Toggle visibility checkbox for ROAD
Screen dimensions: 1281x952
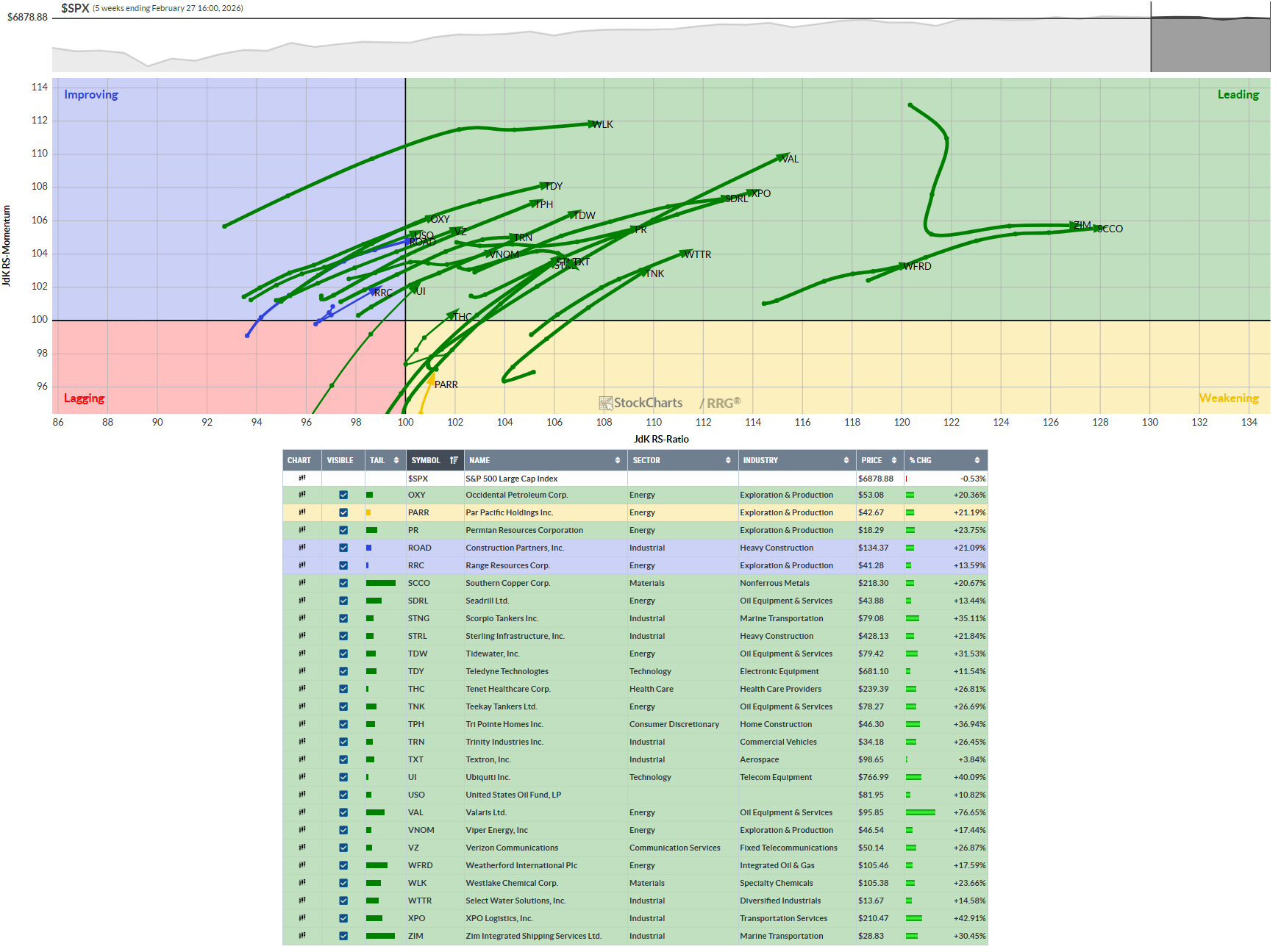[x=343, y=548]
